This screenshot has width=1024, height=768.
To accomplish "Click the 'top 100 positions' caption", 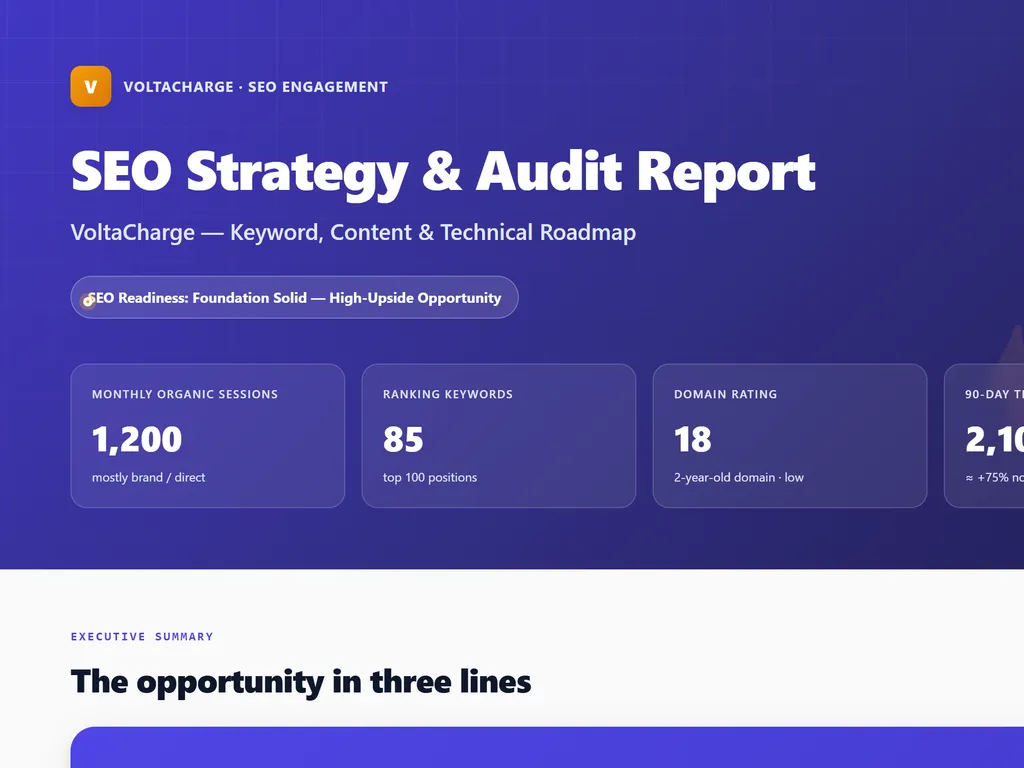I will [430, 477].
